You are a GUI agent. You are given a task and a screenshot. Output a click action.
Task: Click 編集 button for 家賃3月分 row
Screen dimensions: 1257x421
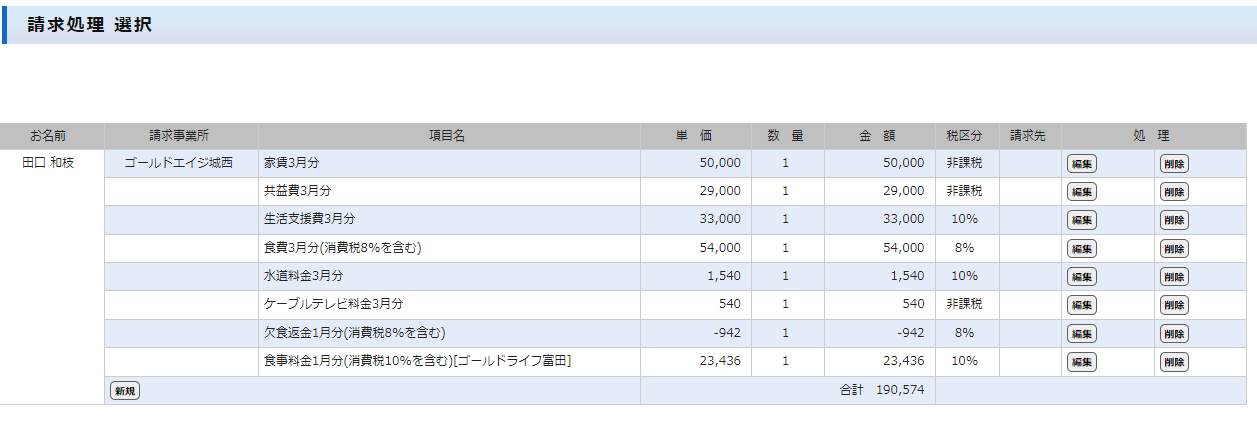point(1081,164)
